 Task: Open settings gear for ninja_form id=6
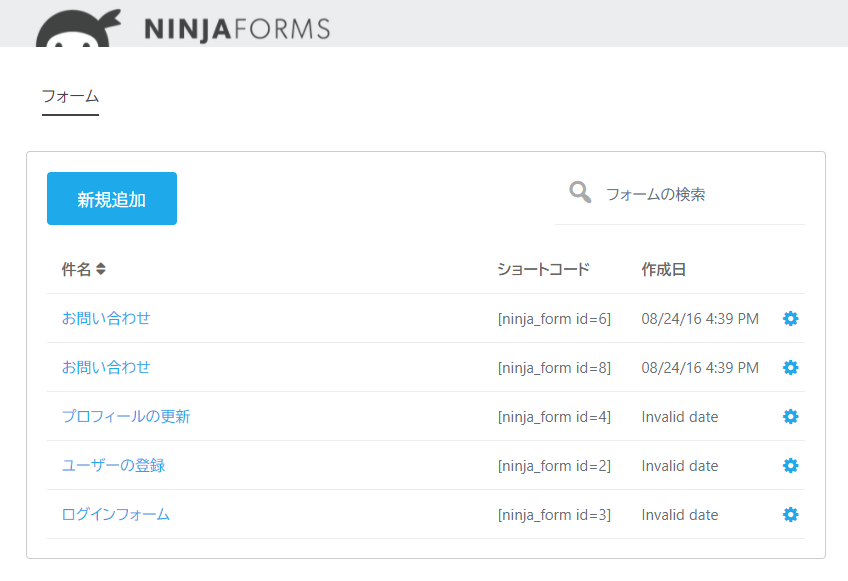click(x=790, y=319)
